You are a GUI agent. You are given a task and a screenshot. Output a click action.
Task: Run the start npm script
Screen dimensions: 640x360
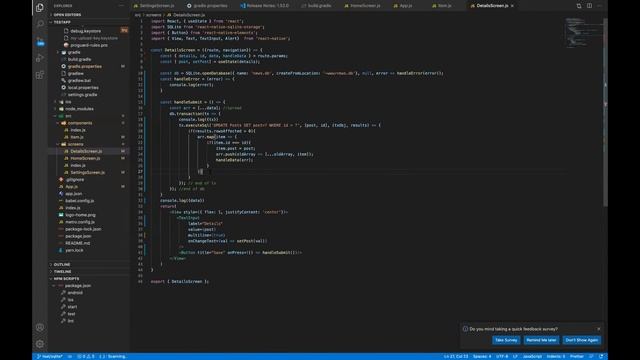coord(72,307)
